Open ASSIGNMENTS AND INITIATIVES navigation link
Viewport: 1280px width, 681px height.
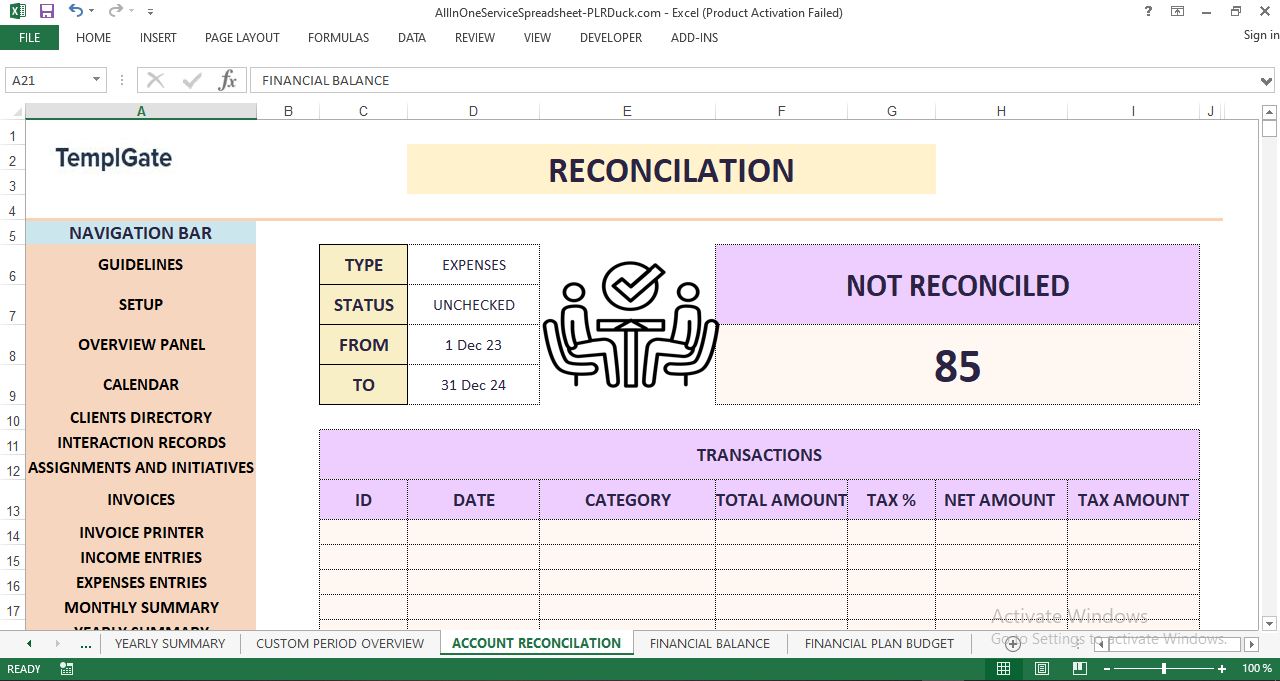click(x=141, y=468)
